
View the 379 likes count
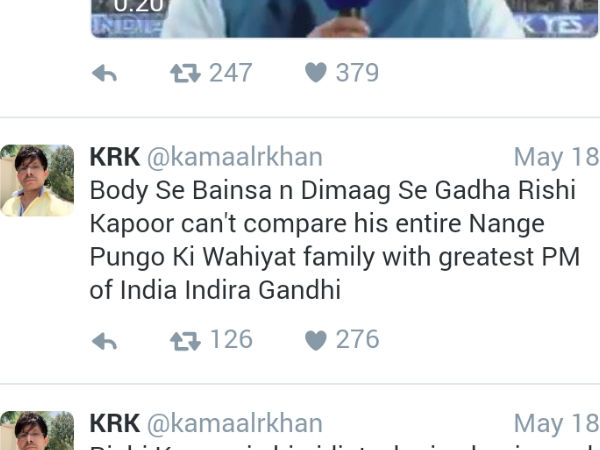(x=357, y=72)
